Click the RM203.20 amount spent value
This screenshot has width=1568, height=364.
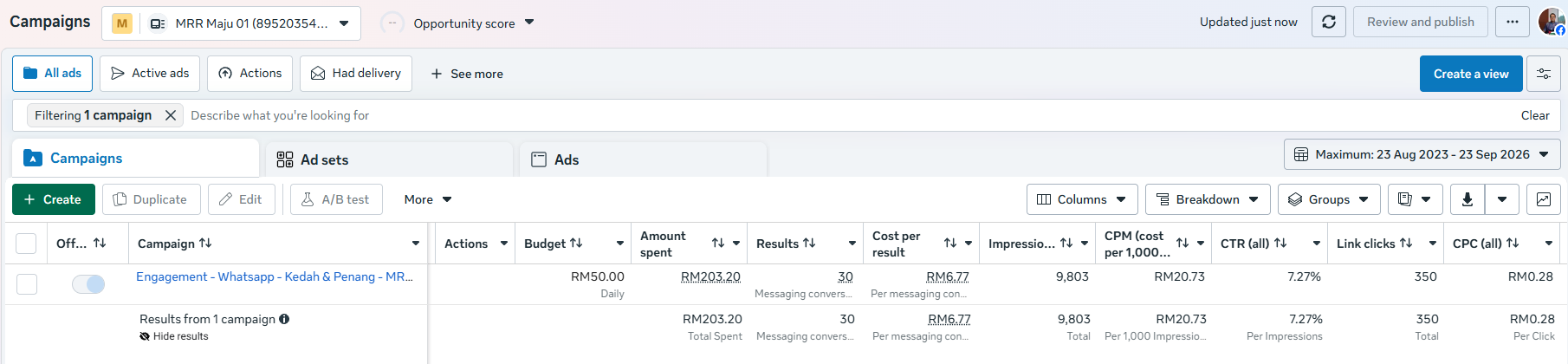710,276
